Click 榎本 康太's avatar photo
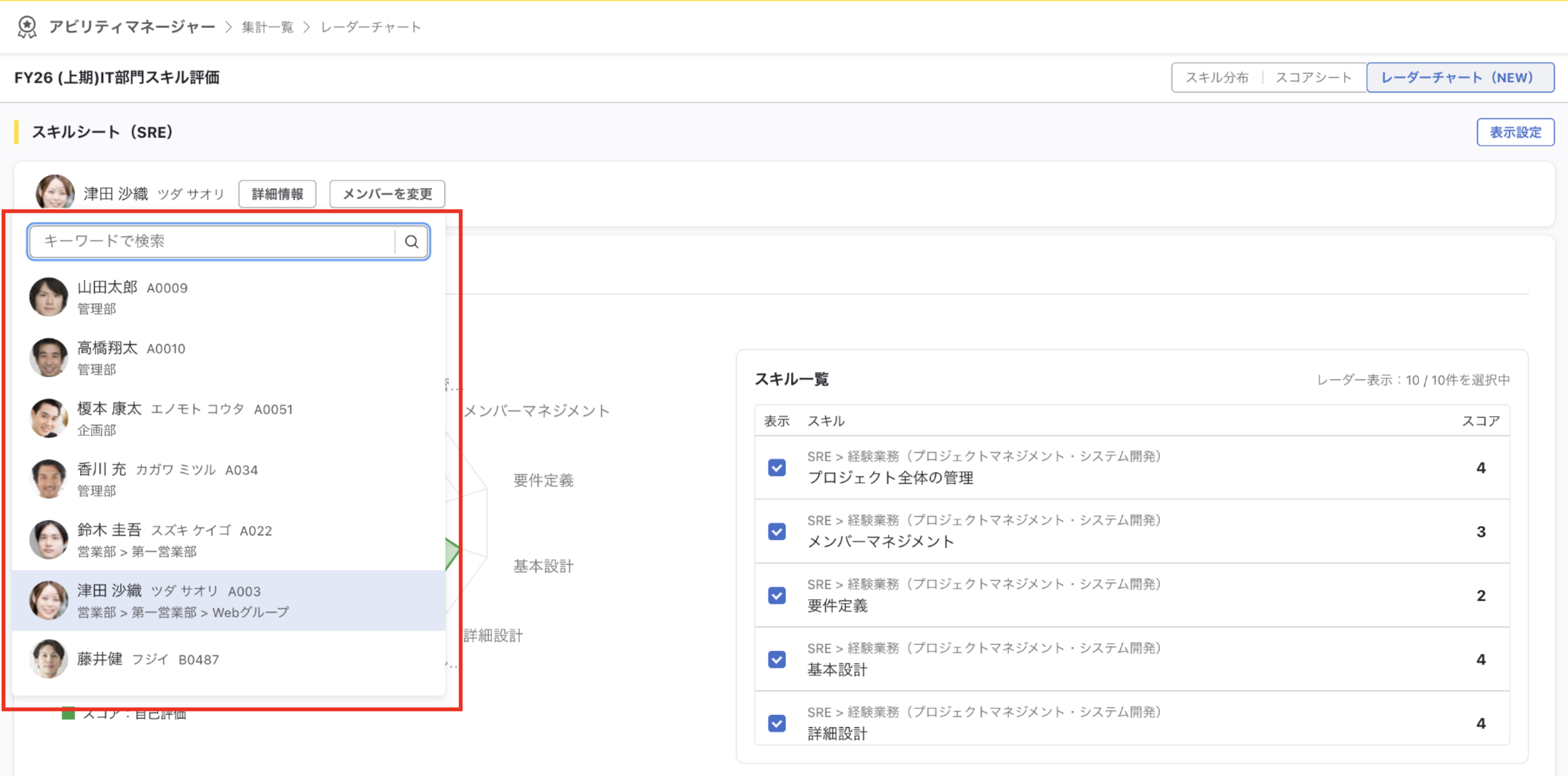This screenshot has width=1568, height=776. click(49, 418)
